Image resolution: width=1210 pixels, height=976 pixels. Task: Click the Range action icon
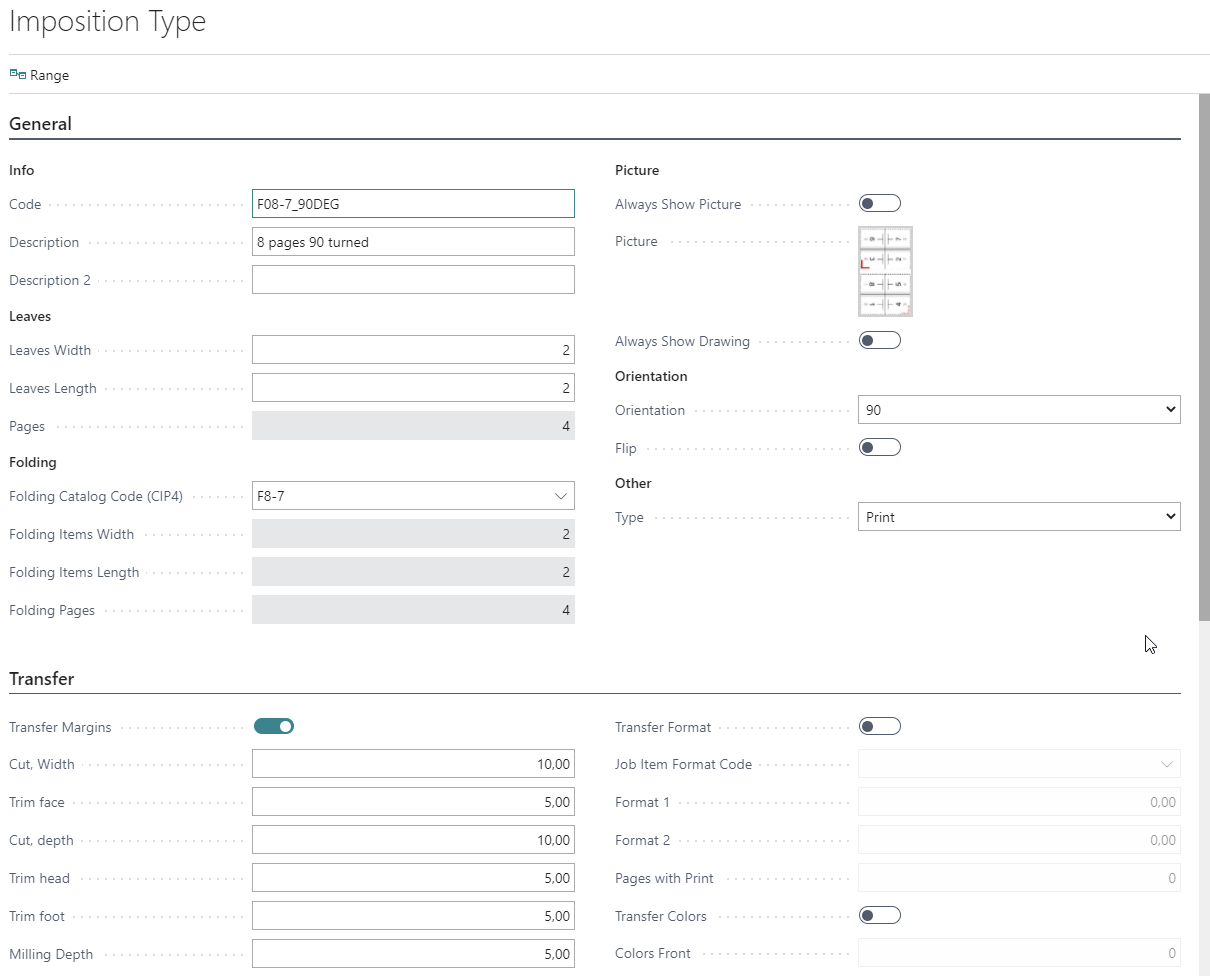tap(18, 75)
